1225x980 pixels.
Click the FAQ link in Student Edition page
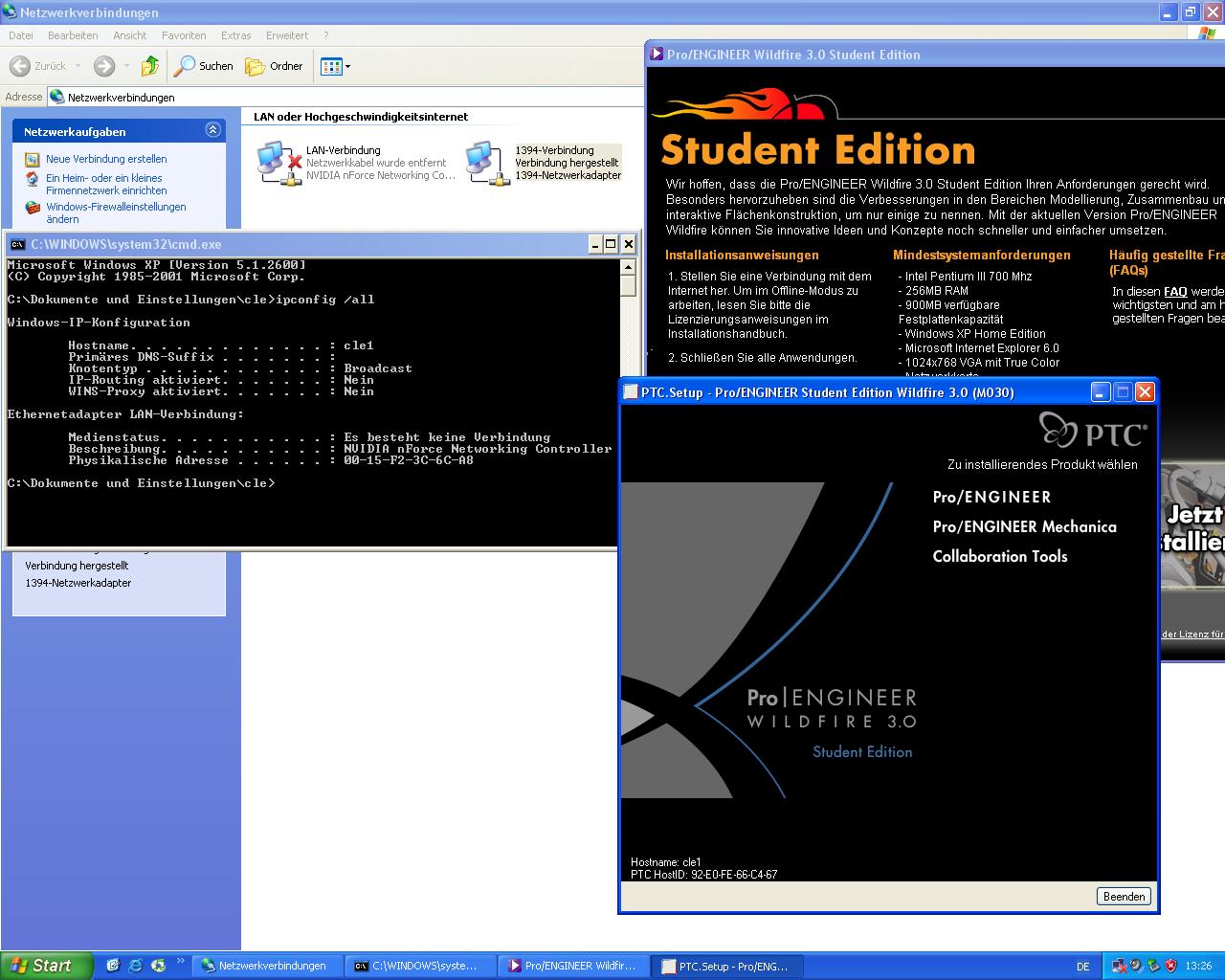point(1175,292)
